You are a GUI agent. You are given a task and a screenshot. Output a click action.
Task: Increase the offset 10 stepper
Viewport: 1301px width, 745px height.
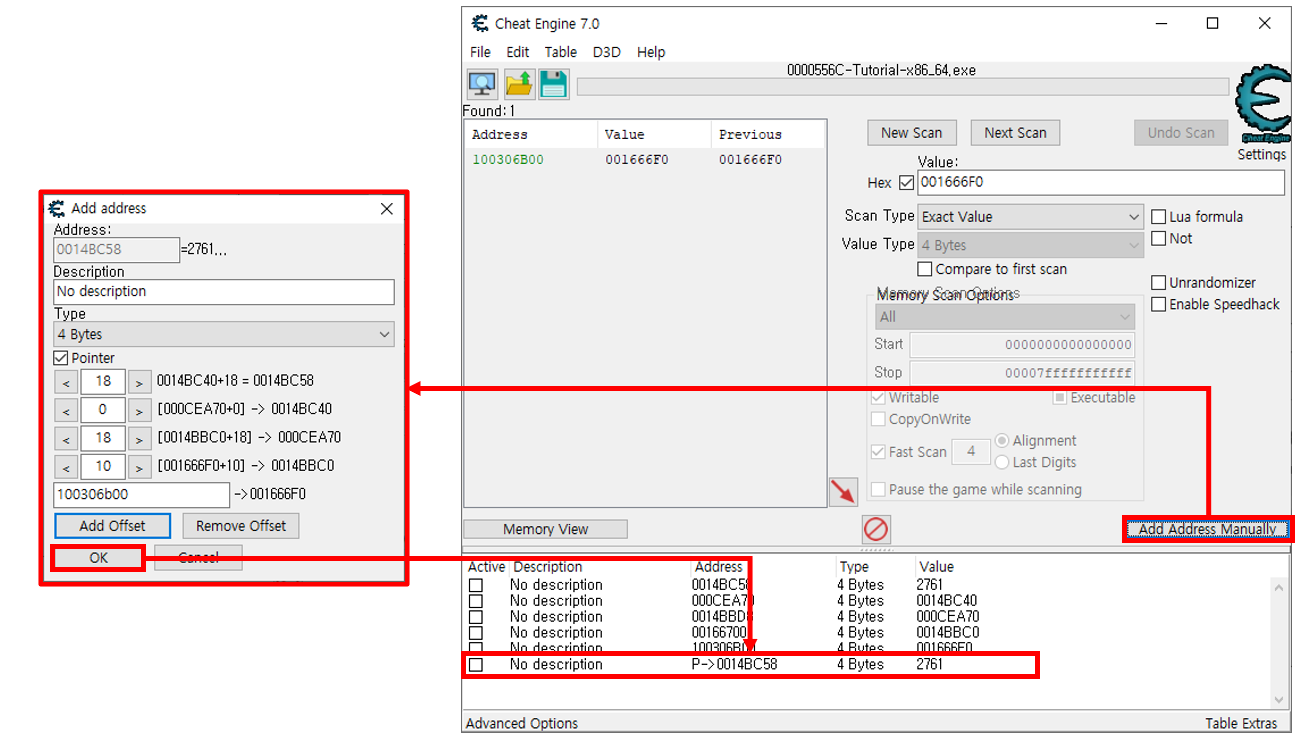139,467
